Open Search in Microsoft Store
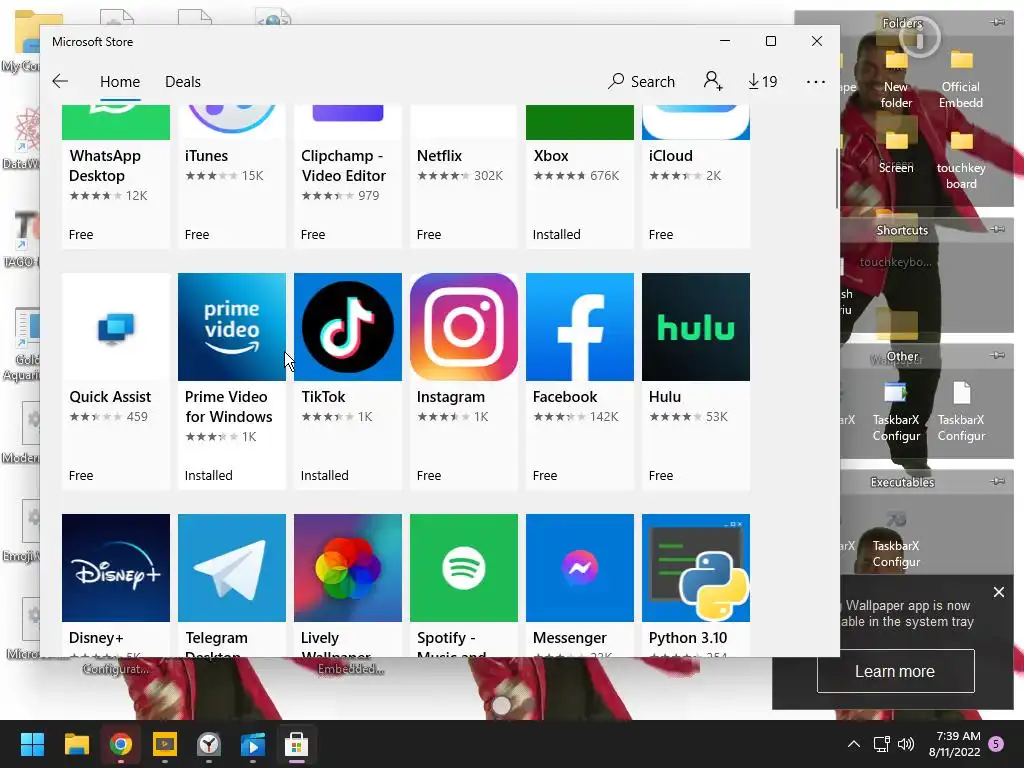This screenshot has height=768, width=1024. 641,81
